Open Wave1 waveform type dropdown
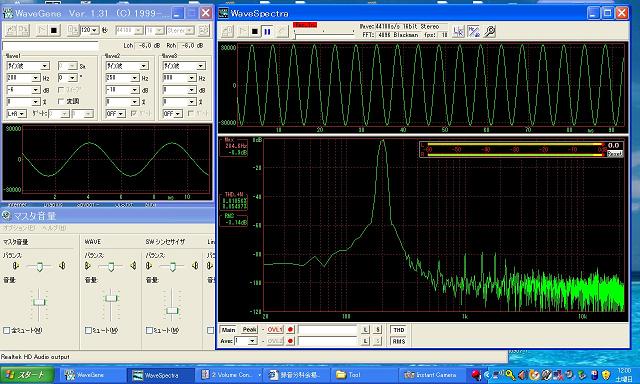 [45, 66]
